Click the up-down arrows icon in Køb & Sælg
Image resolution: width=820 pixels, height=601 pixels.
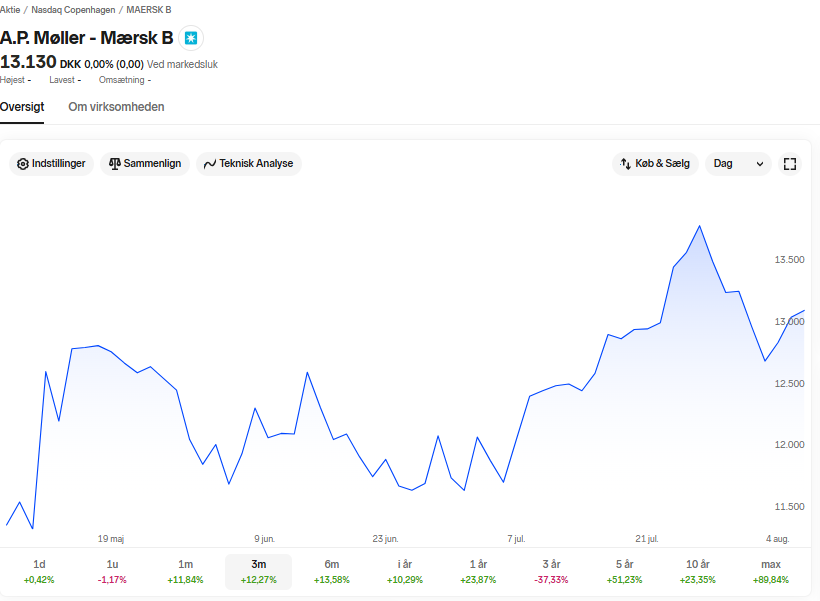click(x=625, y=164)
